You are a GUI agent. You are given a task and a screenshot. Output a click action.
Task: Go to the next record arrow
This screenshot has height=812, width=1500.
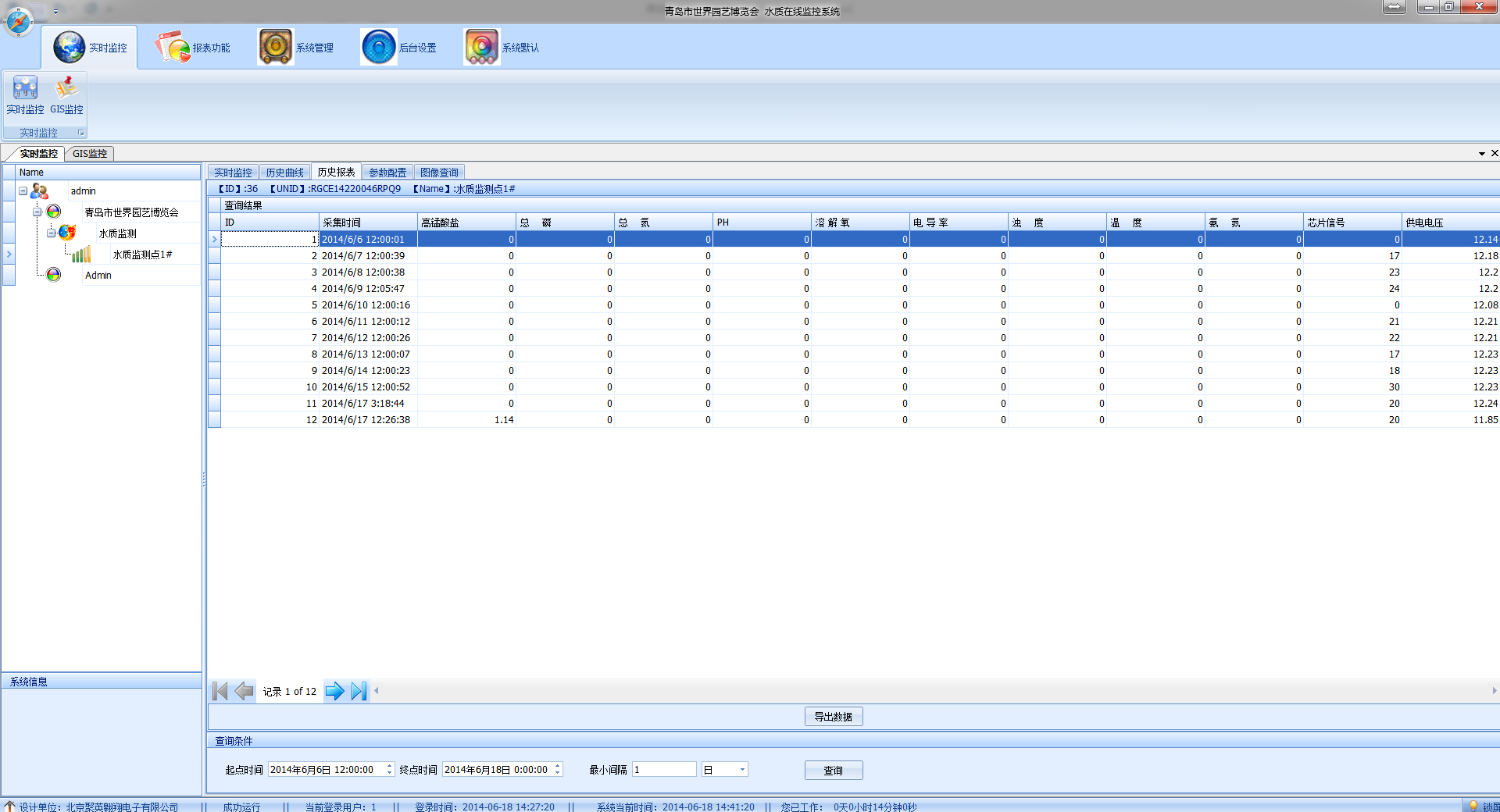334,691
